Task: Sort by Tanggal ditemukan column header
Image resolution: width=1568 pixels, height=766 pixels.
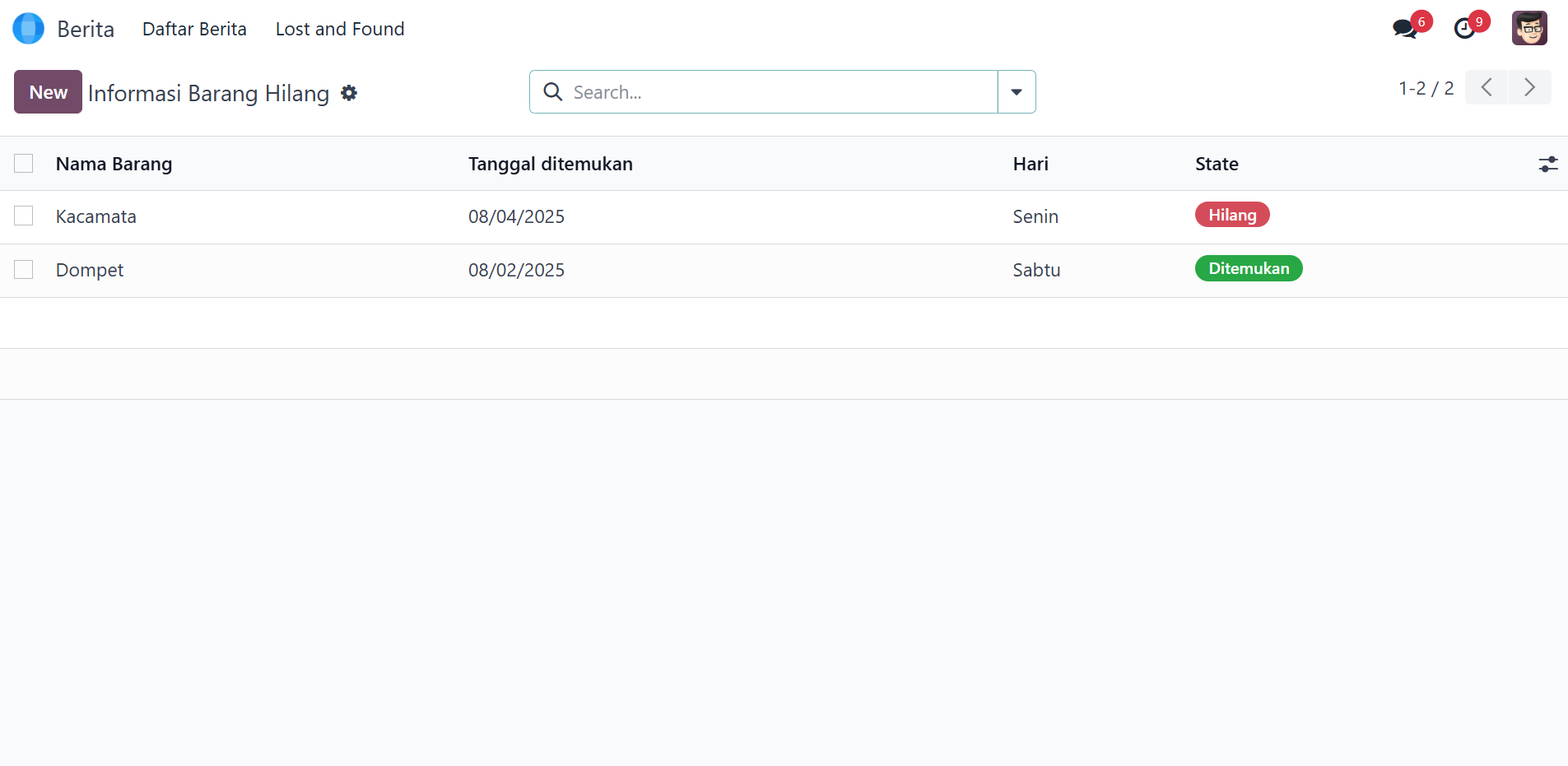Action: [x=550, y=164]
